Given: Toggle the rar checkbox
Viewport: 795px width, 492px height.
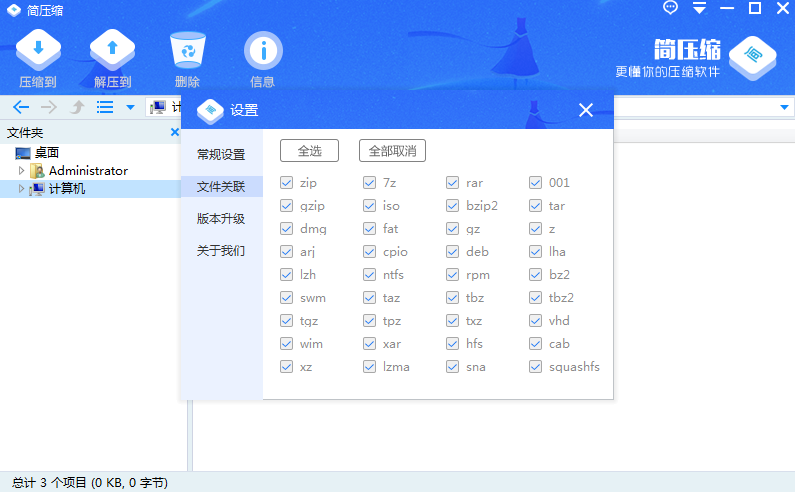Looking at the screenshot, I should point(452,183).
